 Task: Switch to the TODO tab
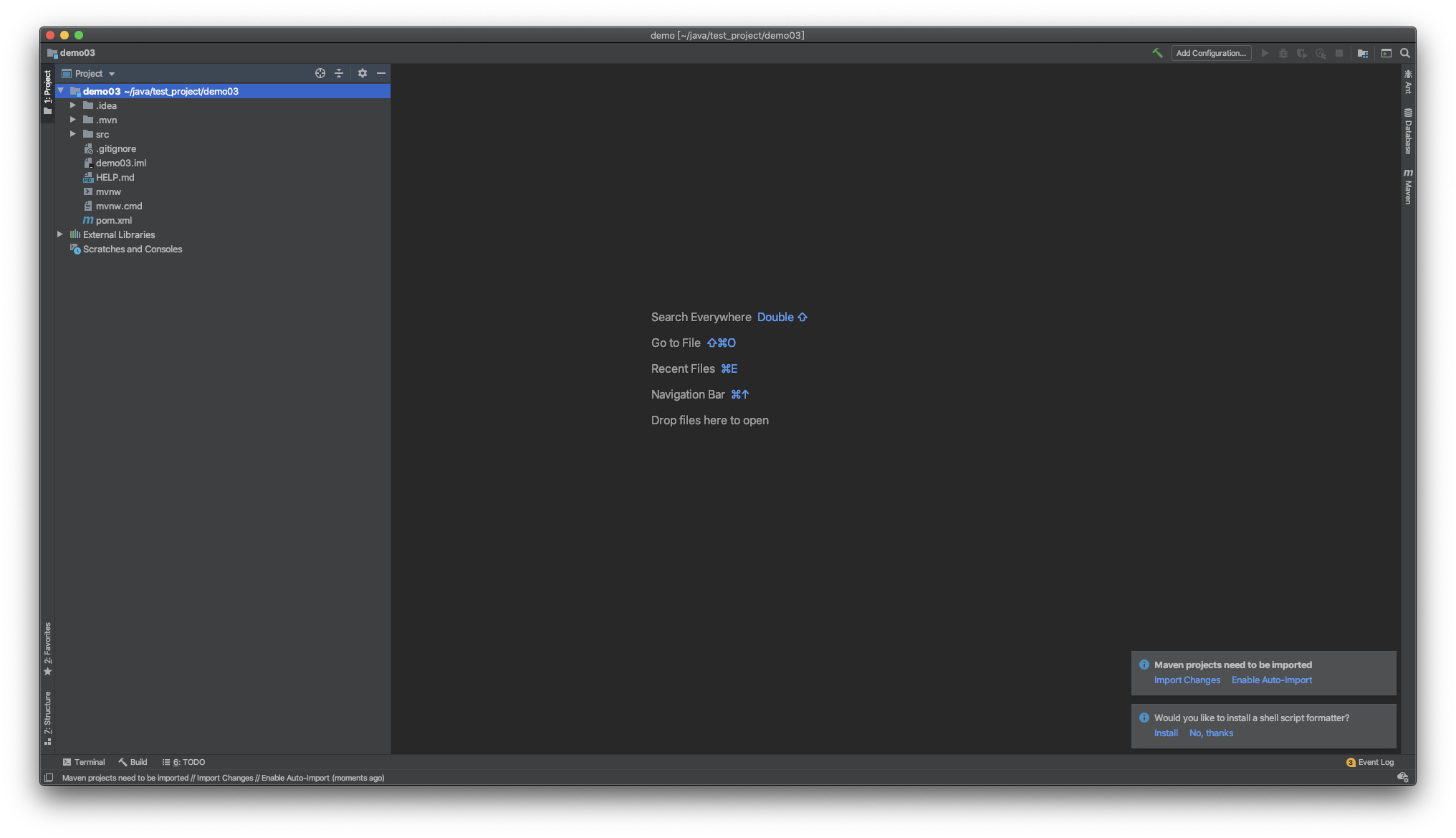click(184, 762)
